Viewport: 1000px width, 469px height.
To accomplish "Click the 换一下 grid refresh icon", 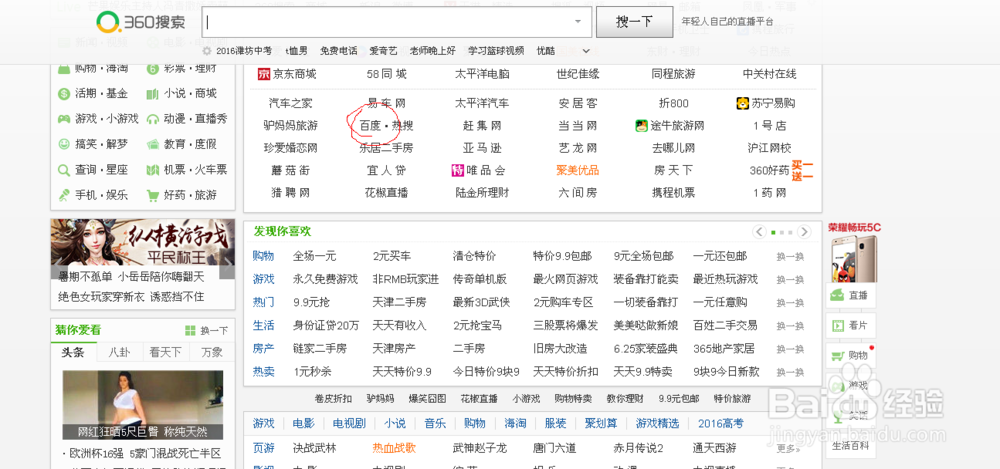I will 190,331.
